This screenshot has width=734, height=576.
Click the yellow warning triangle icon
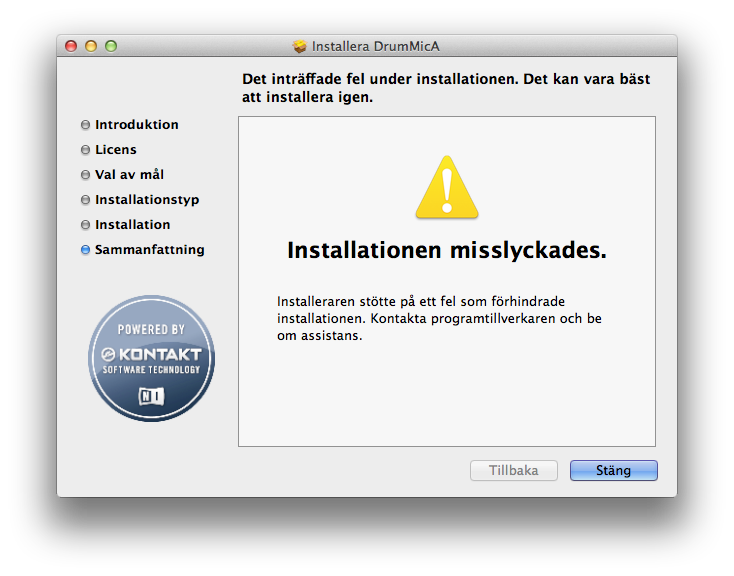[x=447, y=187]
